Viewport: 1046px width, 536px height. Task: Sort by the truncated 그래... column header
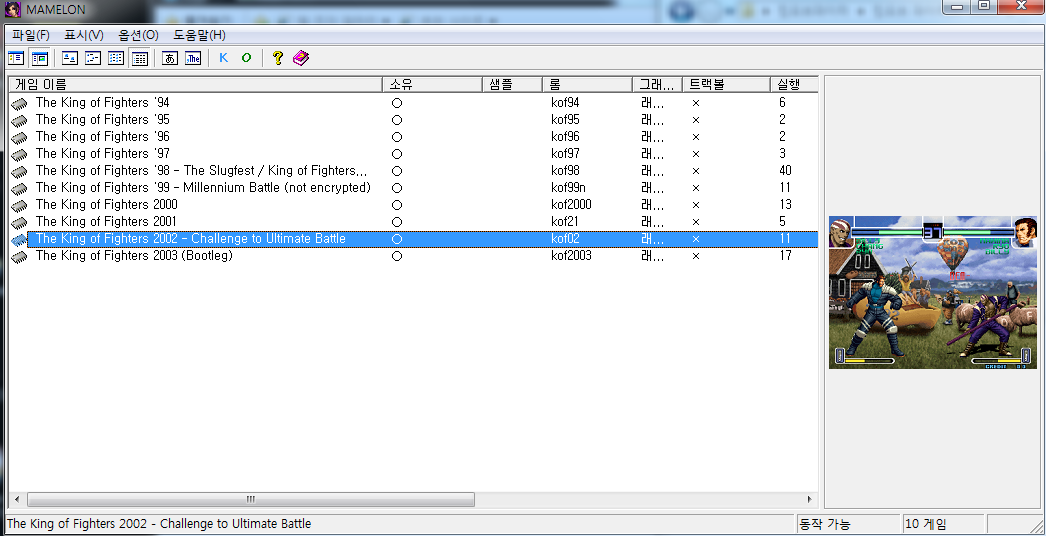(x=658, y=85)
